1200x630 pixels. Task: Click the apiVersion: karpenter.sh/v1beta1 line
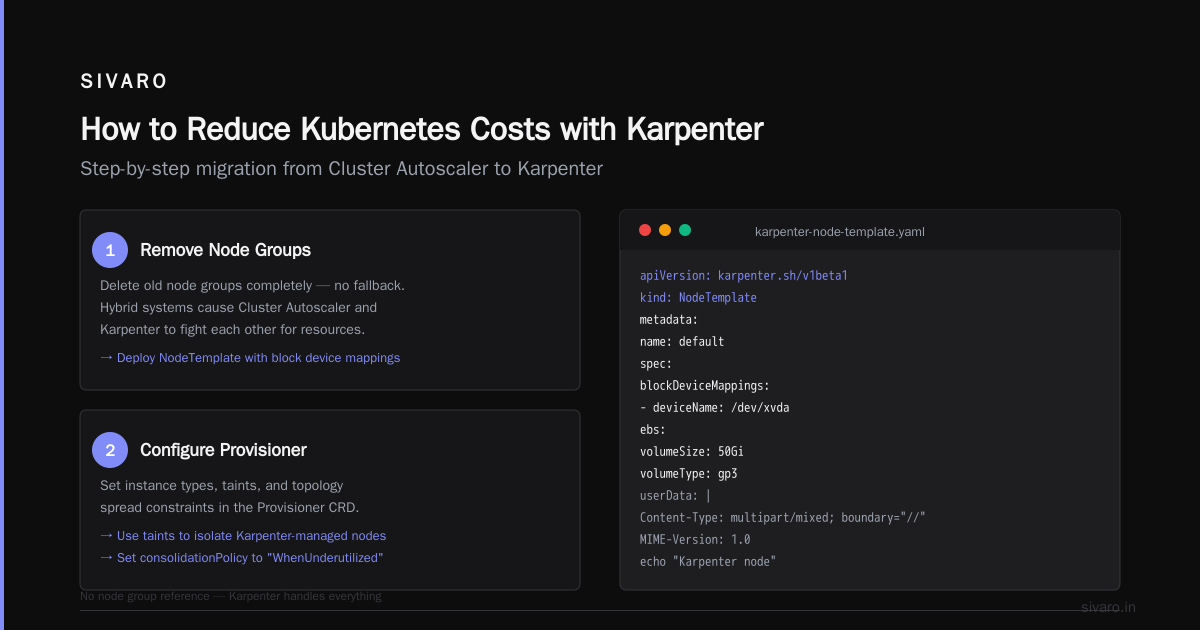pyautogui.click(x=744, y=275)
